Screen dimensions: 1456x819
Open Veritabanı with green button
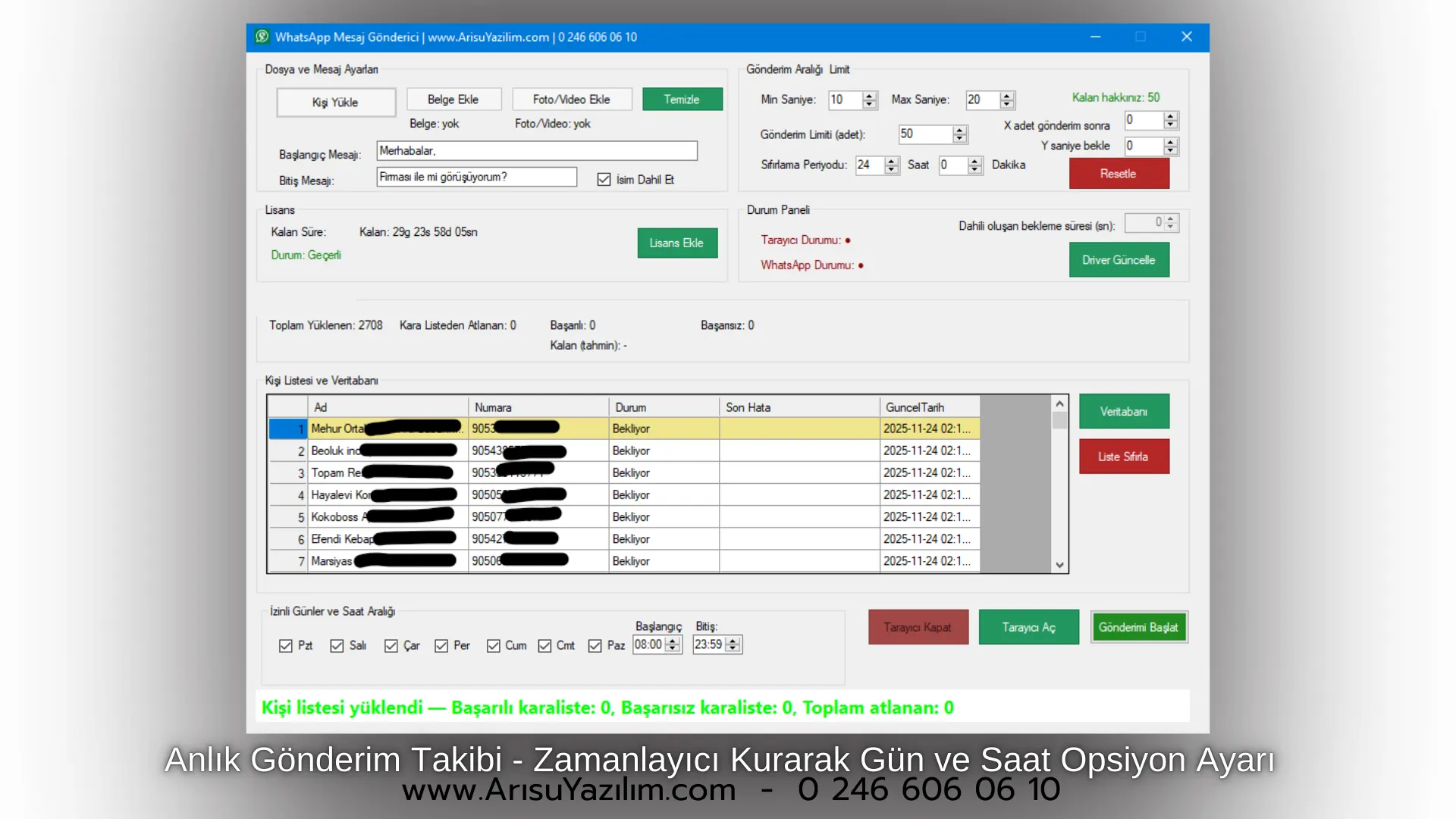click(x=1124, y=412)
